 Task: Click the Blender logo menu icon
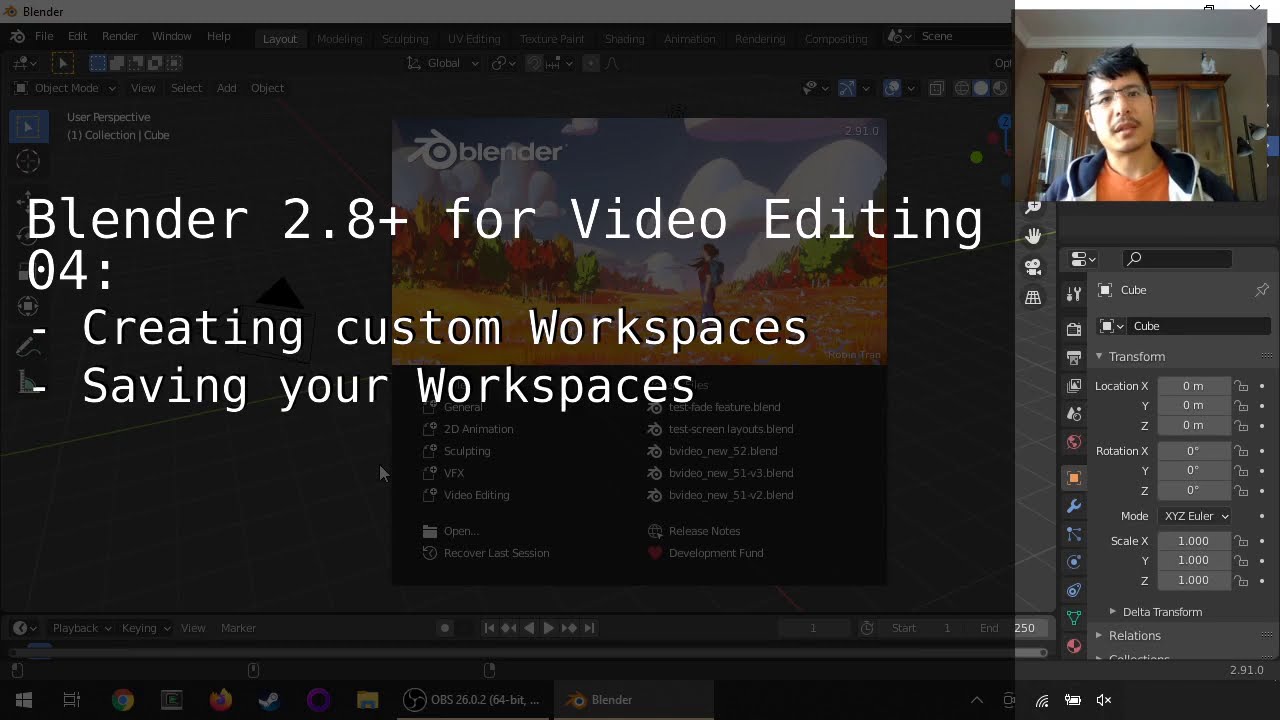[x=18, y=36]
